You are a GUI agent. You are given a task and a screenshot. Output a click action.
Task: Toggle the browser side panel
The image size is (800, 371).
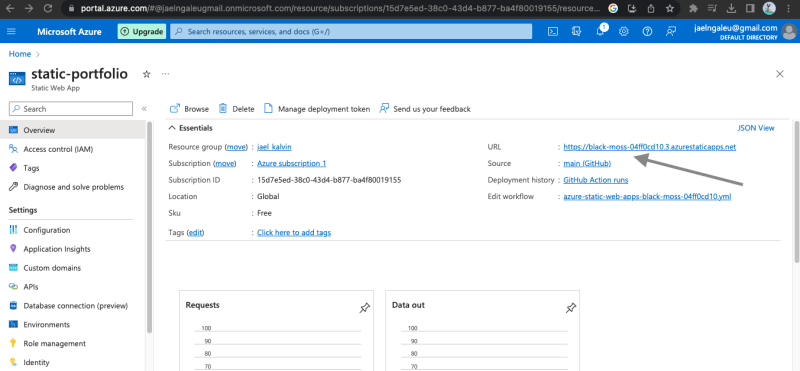click(x=749, y=8)
